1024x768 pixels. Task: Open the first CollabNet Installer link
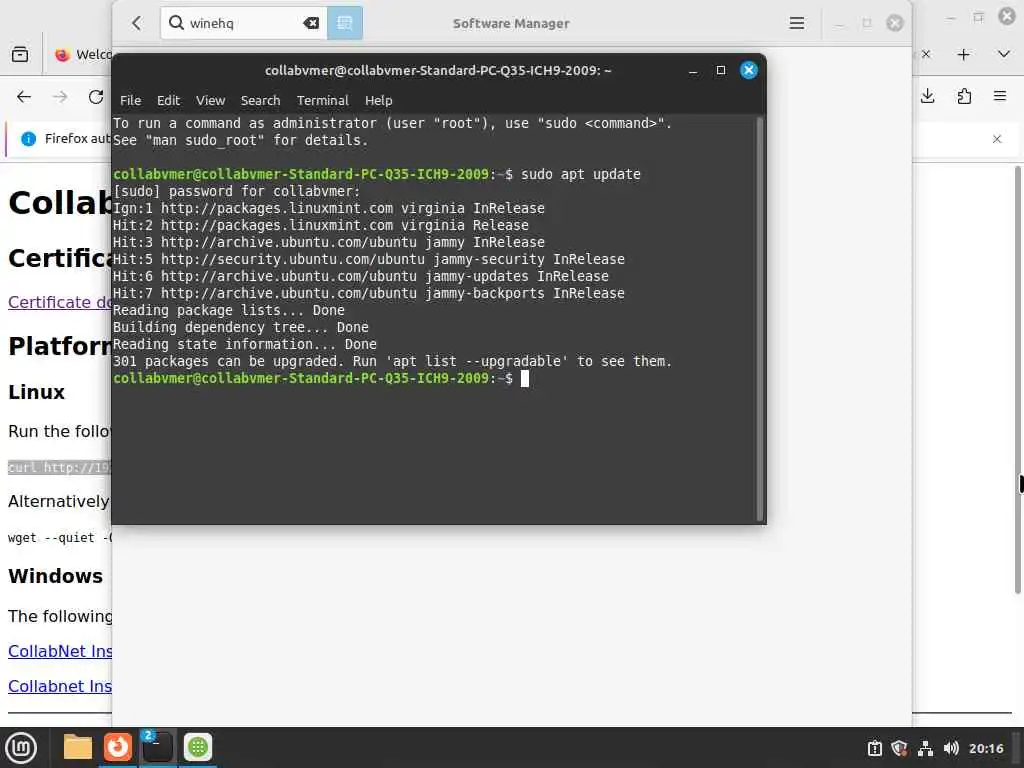click(x=59, y=651)
